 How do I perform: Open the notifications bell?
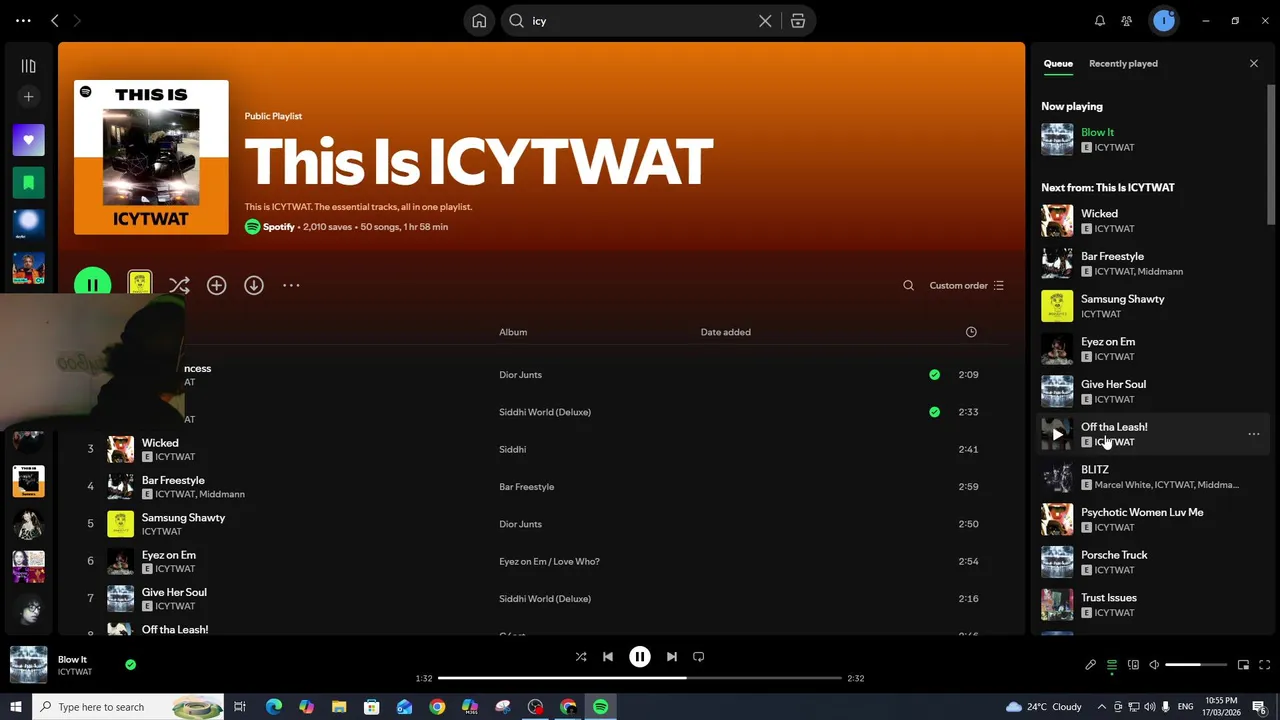pyautogui.click(x=1100, y=21)
